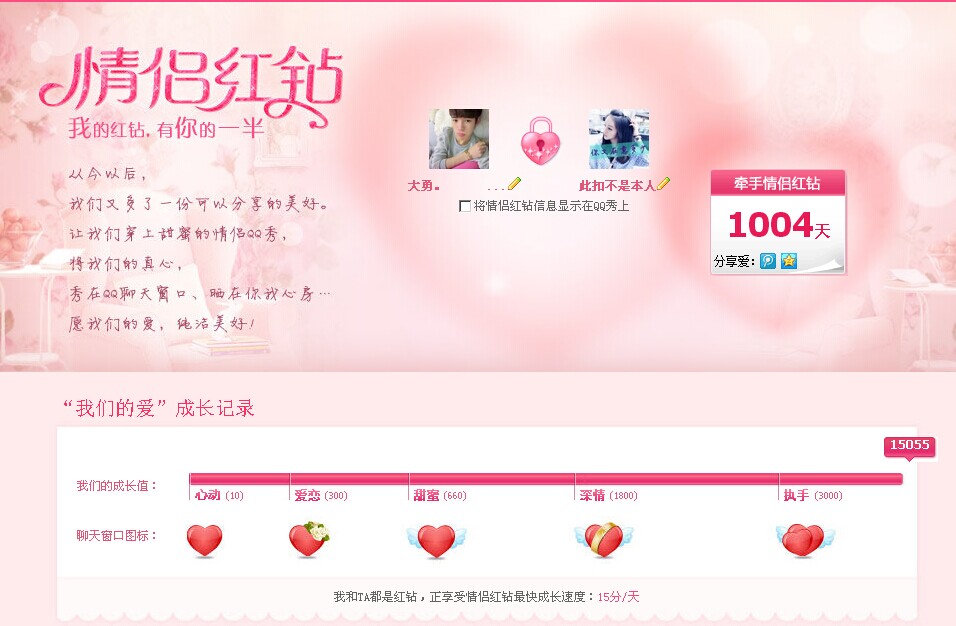Share love via blue P icon

point(768,261)
